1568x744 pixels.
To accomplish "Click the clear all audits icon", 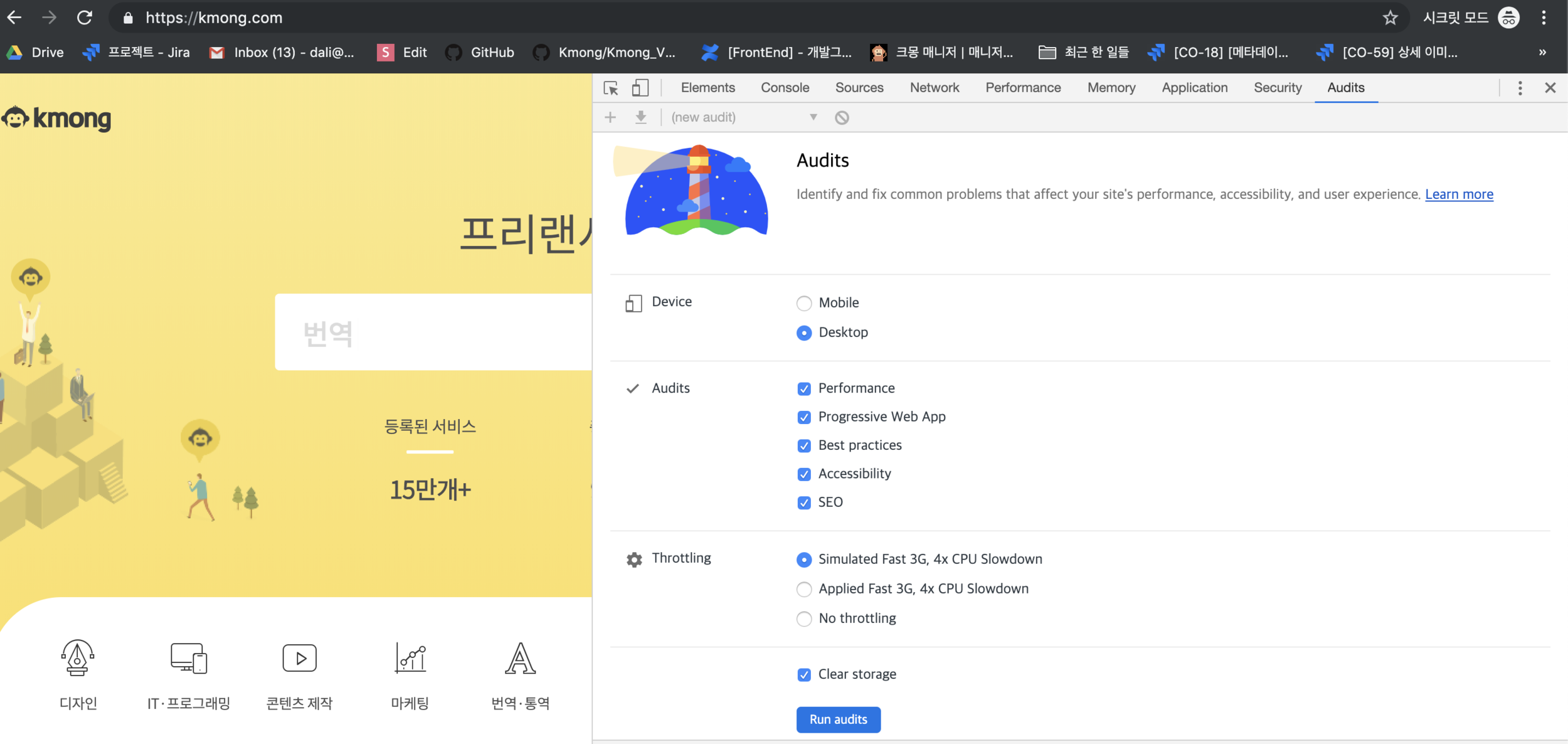I will pos(842,117).
